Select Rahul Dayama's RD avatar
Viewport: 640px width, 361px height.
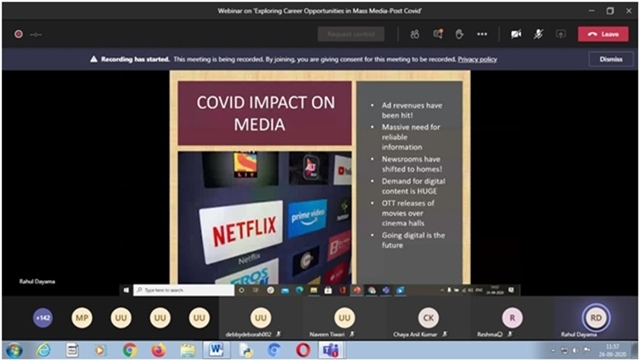[596, 318]
